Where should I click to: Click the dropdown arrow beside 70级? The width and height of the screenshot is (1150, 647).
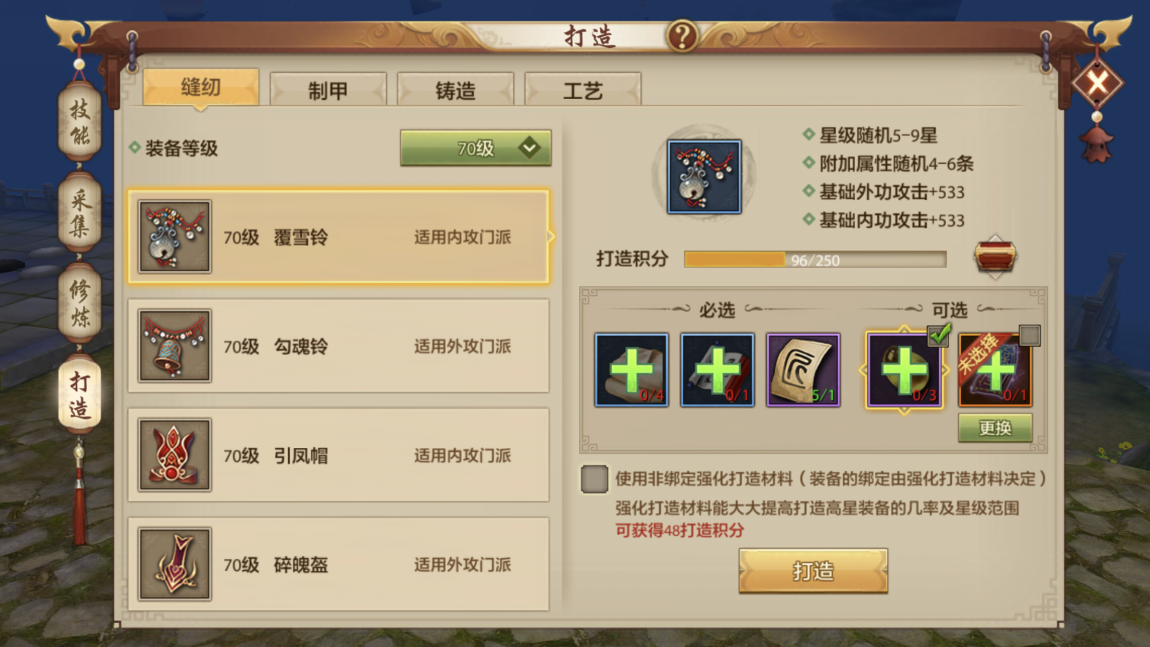[529, 148]
